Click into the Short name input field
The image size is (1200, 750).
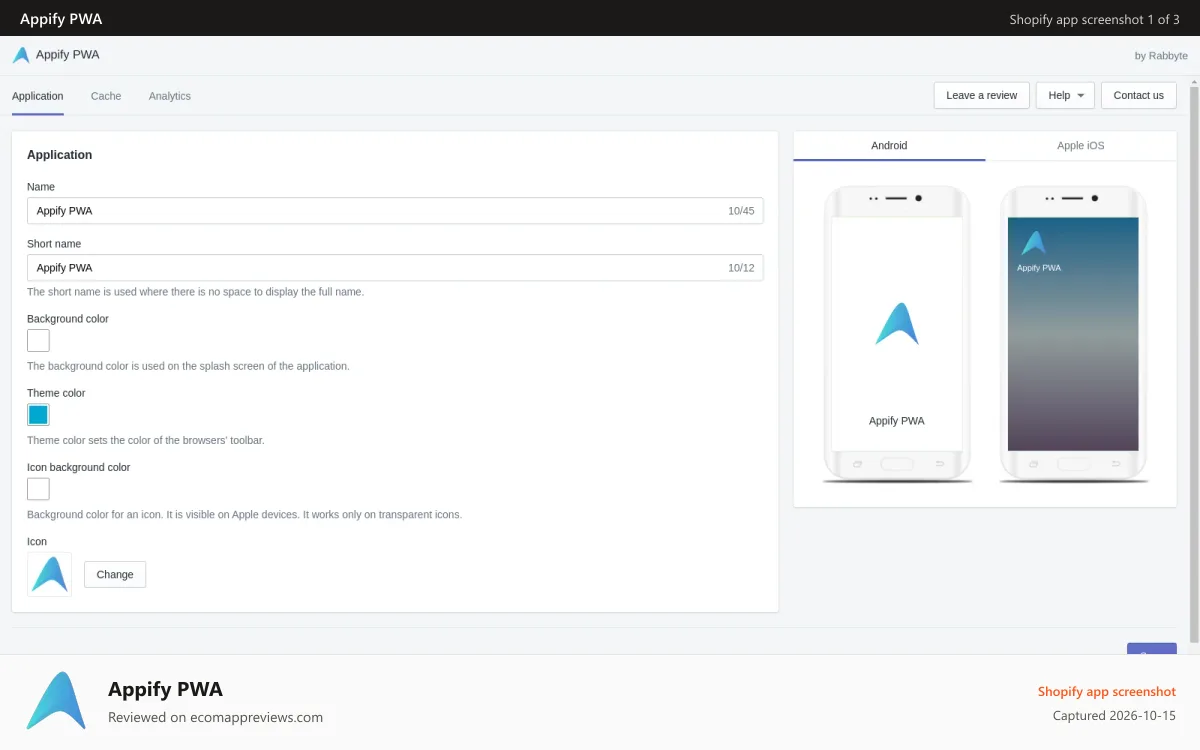click(x=395, y=268)
